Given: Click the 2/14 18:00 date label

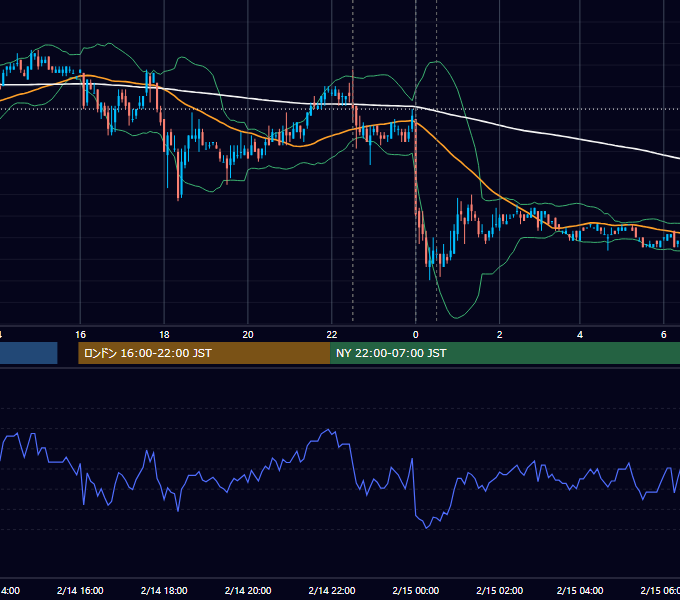Looking at the screenshot, I should click(x=164, y=590).
